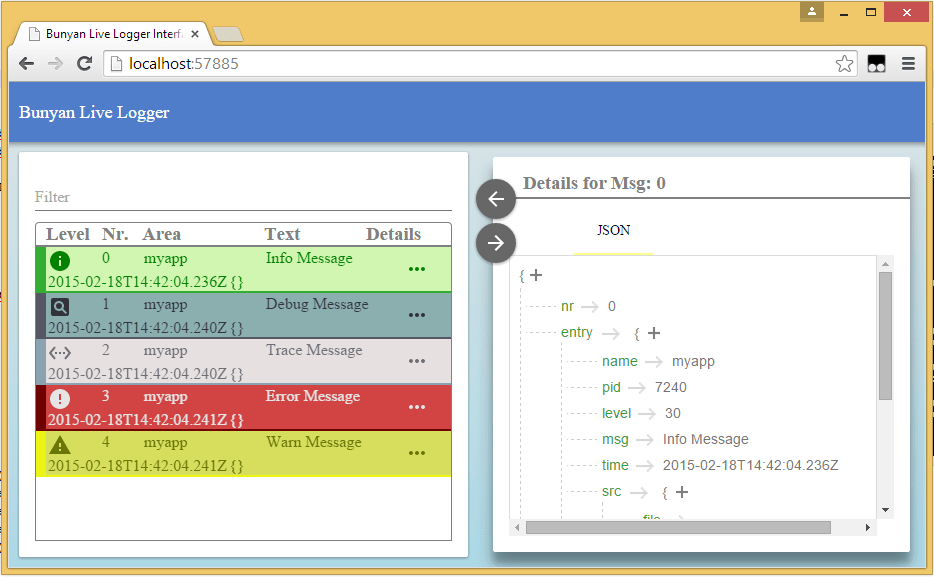The image size is (934, 577).
Task: Click the bookmark star in the address bar
Action: tap(844, 63)
